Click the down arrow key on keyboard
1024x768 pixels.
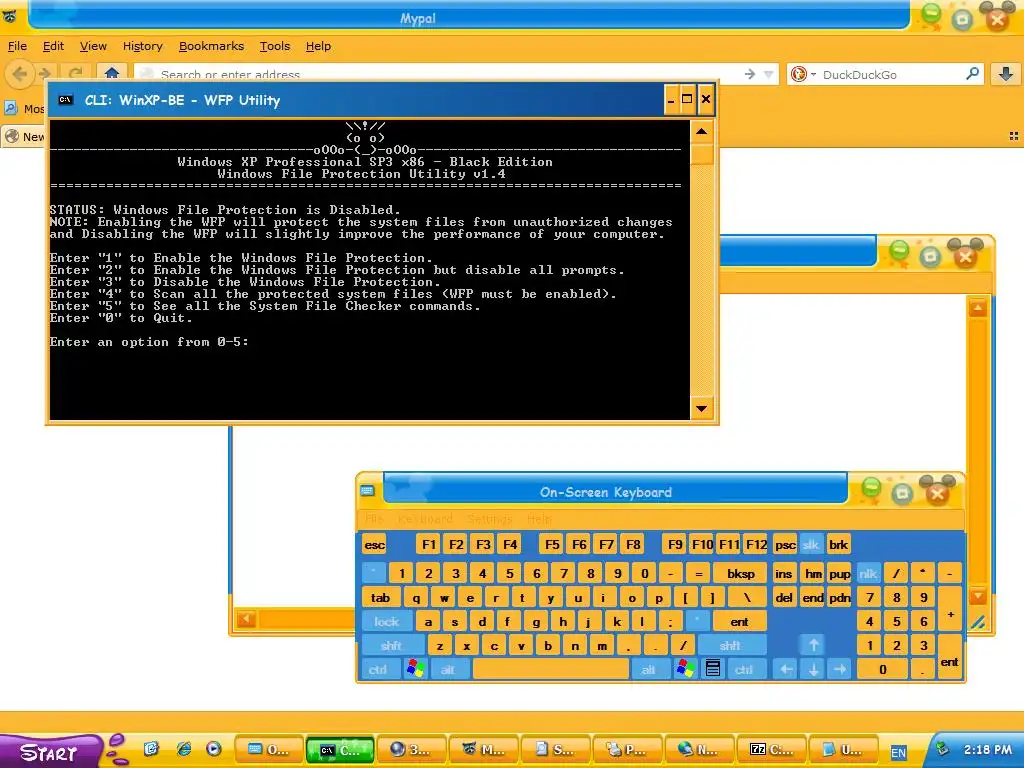(x=814, y=669)
